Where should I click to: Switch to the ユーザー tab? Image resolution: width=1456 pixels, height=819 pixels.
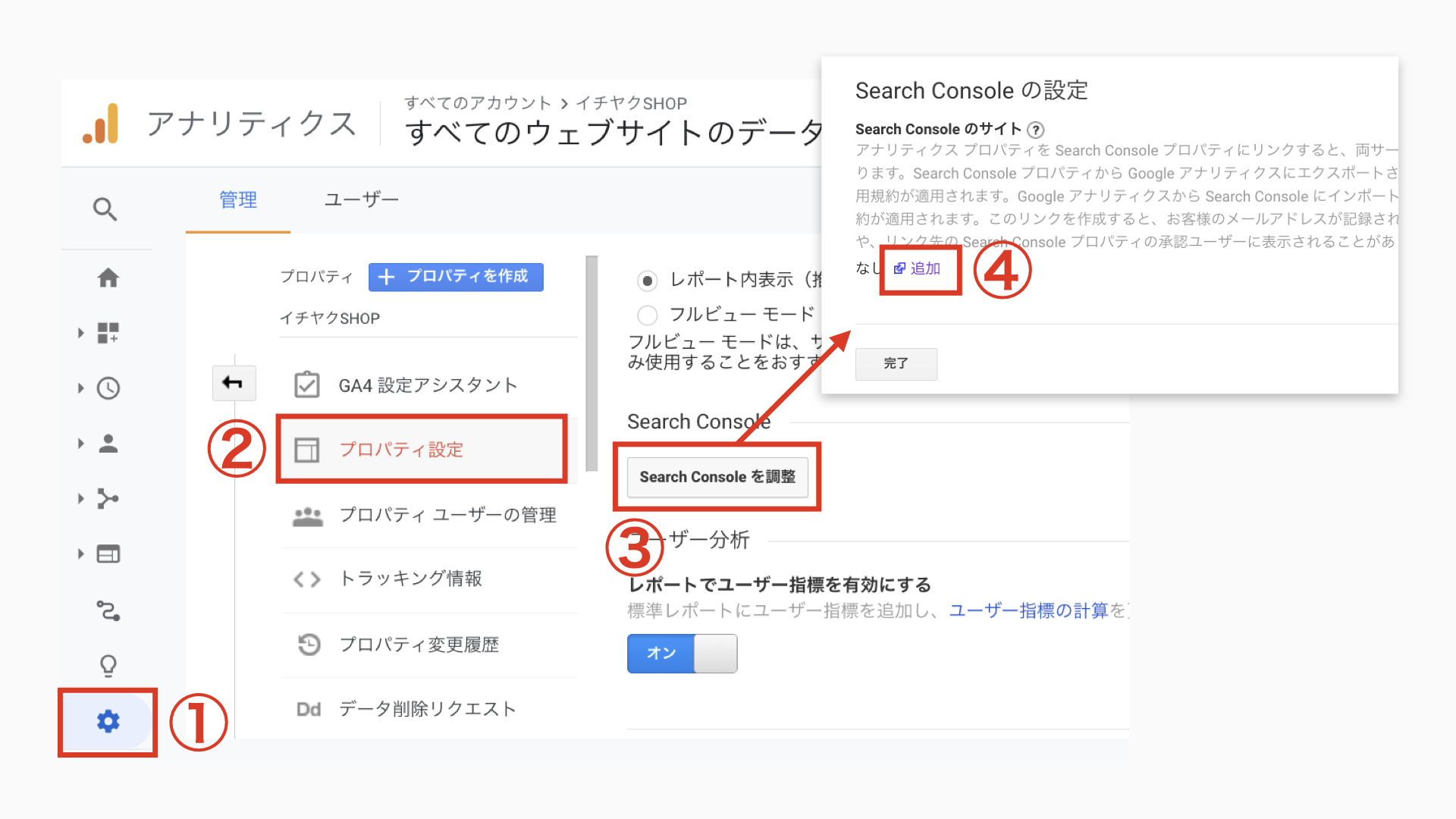click(x=361, y=200)
